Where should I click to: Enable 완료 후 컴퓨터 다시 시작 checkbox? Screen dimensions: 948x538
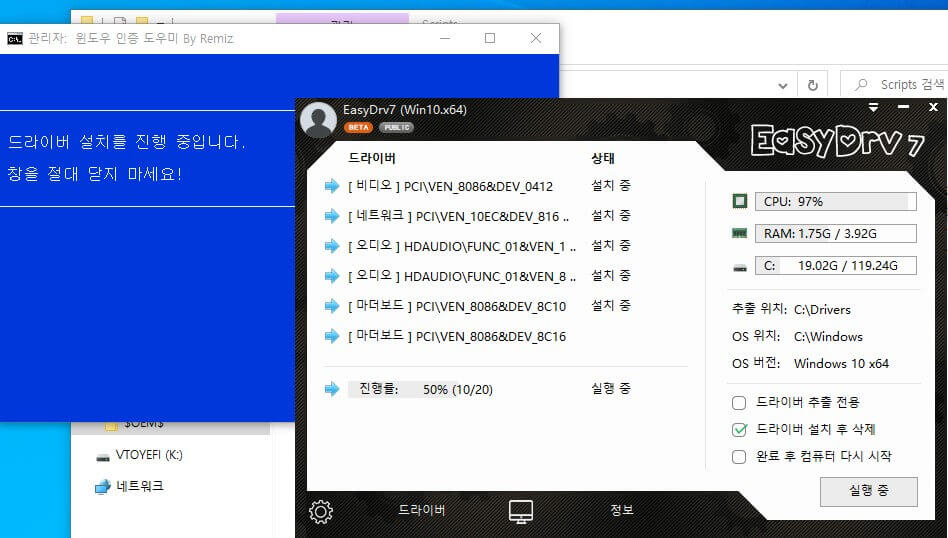coord(739,456)
